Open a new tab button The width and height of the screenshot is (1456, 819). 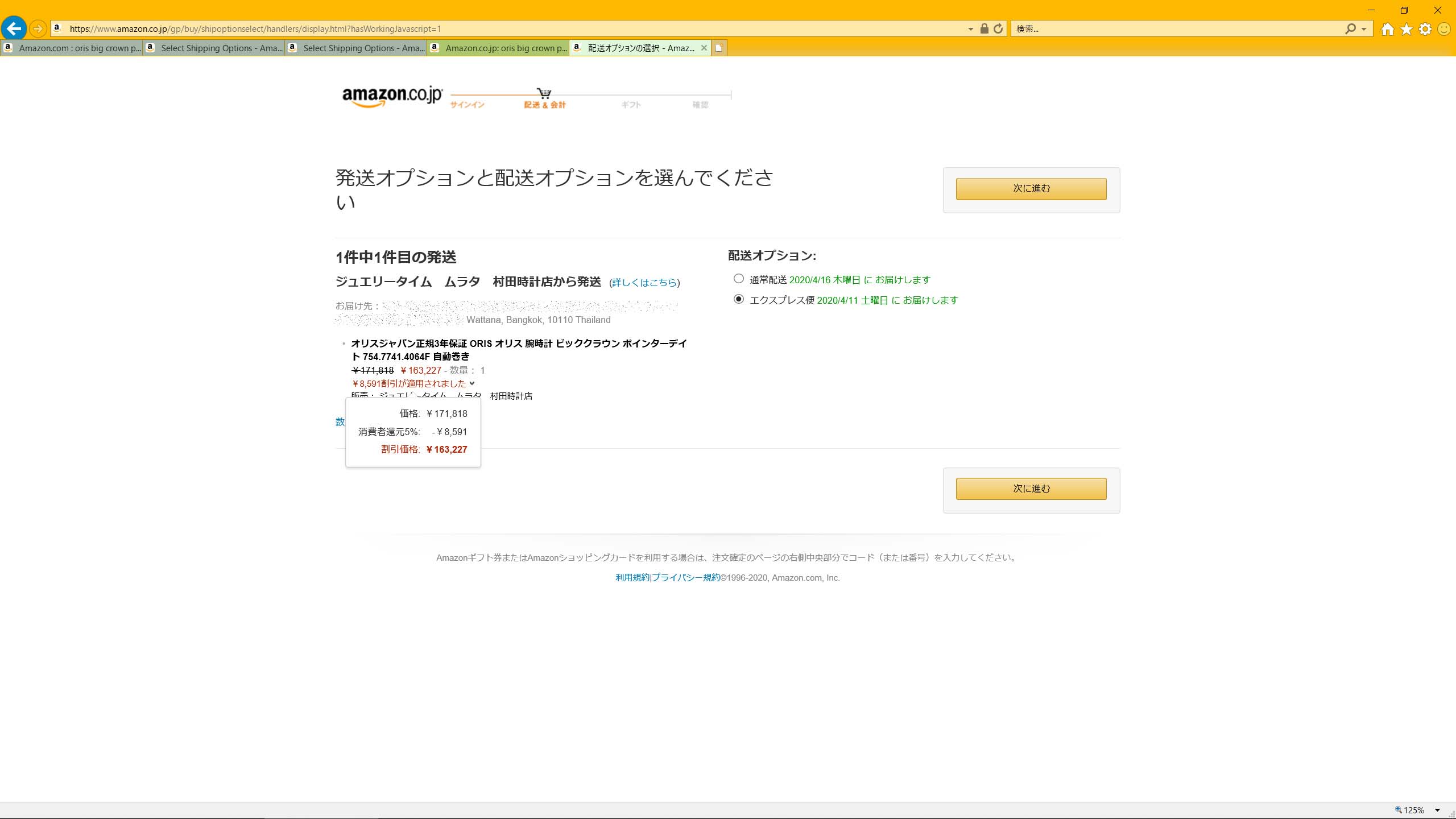pos(719,48)
